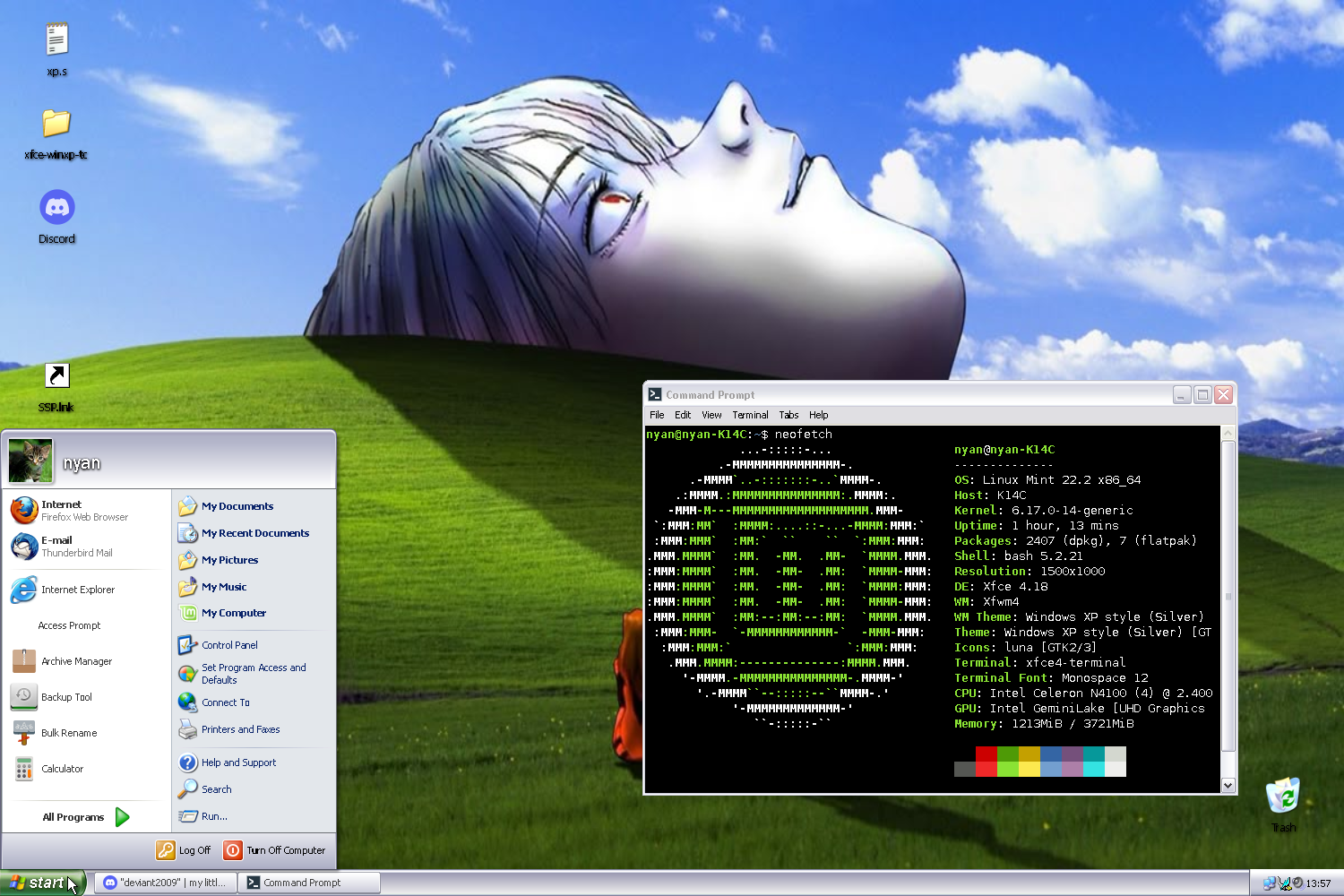Click the terminal scrollbar down arrow
Screen dimensions: 1344x896
[x=1228, y=785]
